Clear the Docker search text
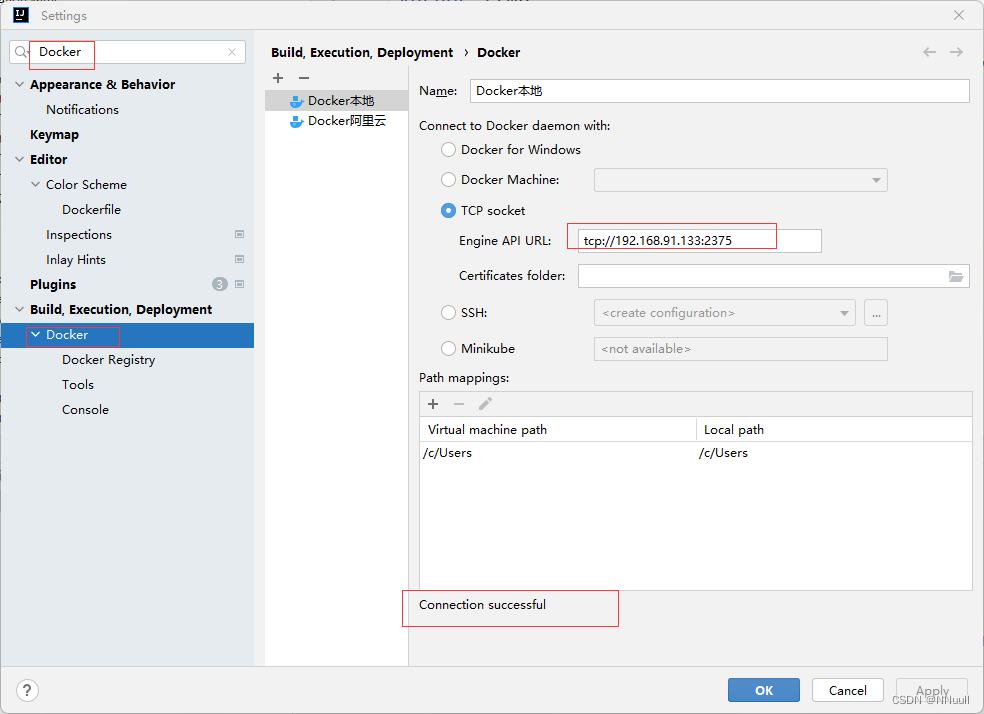This screenshot has width=984, height=714. coord(232,52)
